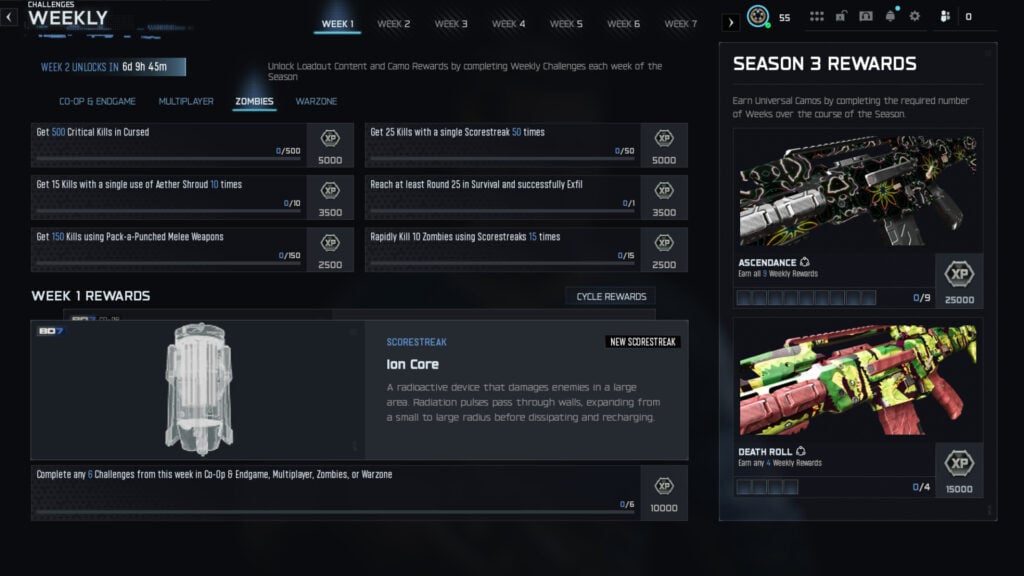Select the Warzone challenges tab
The height and width of the screenshot is (576, 1024).
[x=316, y=101]
